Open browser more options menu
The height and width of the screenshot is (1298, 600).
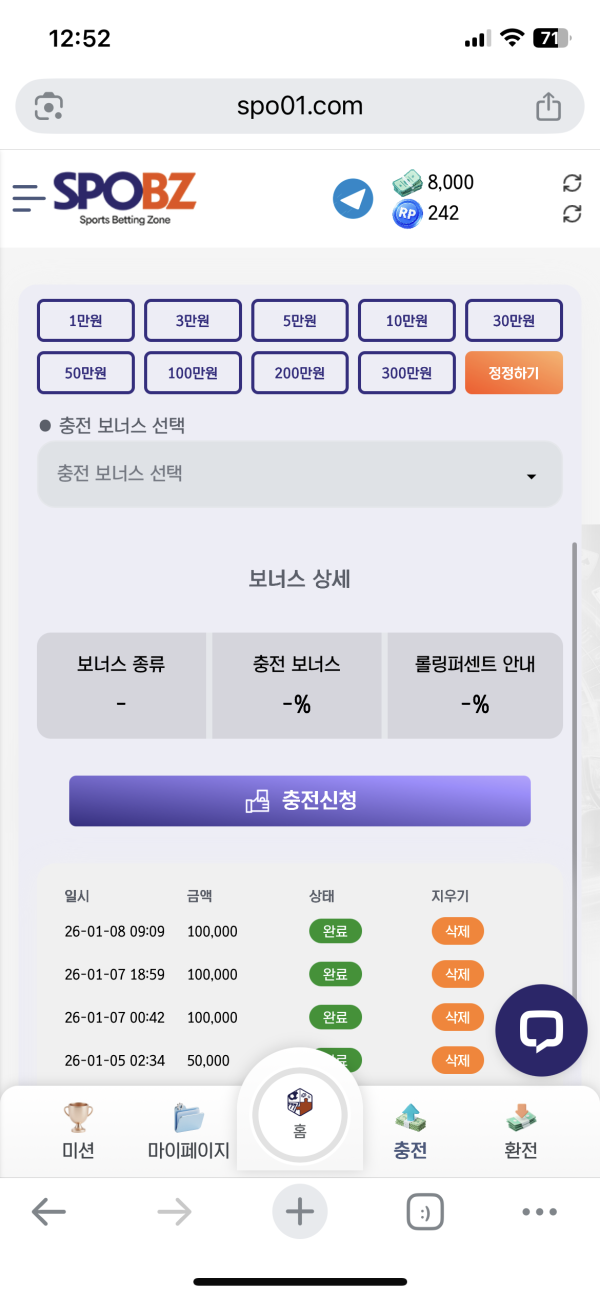539,1213
